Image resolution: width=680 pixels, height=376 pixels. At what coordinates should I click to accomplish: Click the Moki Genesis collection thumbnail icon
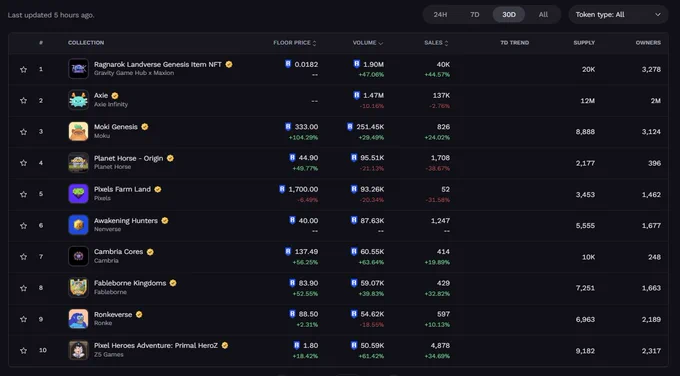tap(78, 131)
